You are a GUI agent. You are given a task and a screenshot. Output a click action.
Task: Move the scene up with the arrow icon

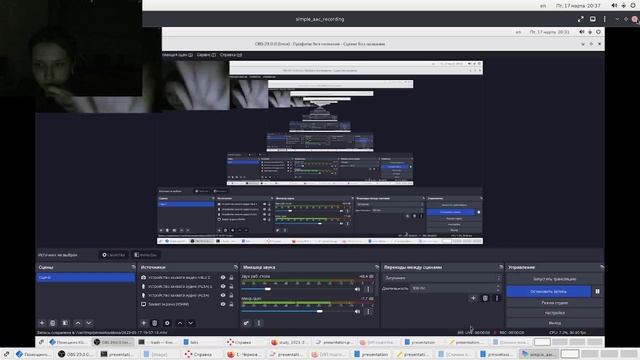(78, 323)
